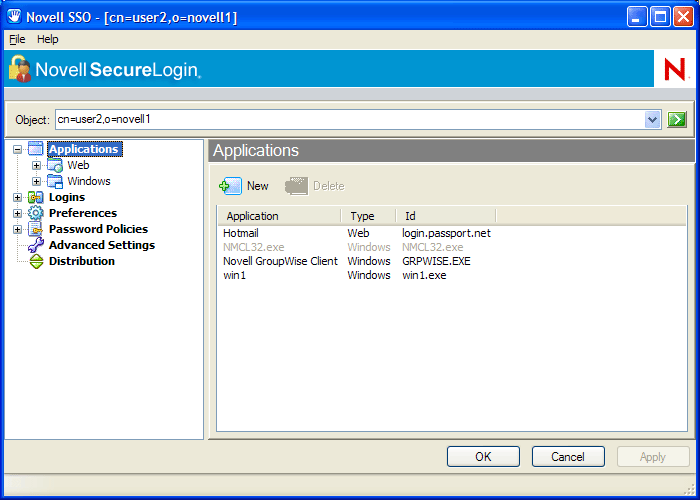
Task: Select Advanced Settings in the tree
Action: [102, 245]
